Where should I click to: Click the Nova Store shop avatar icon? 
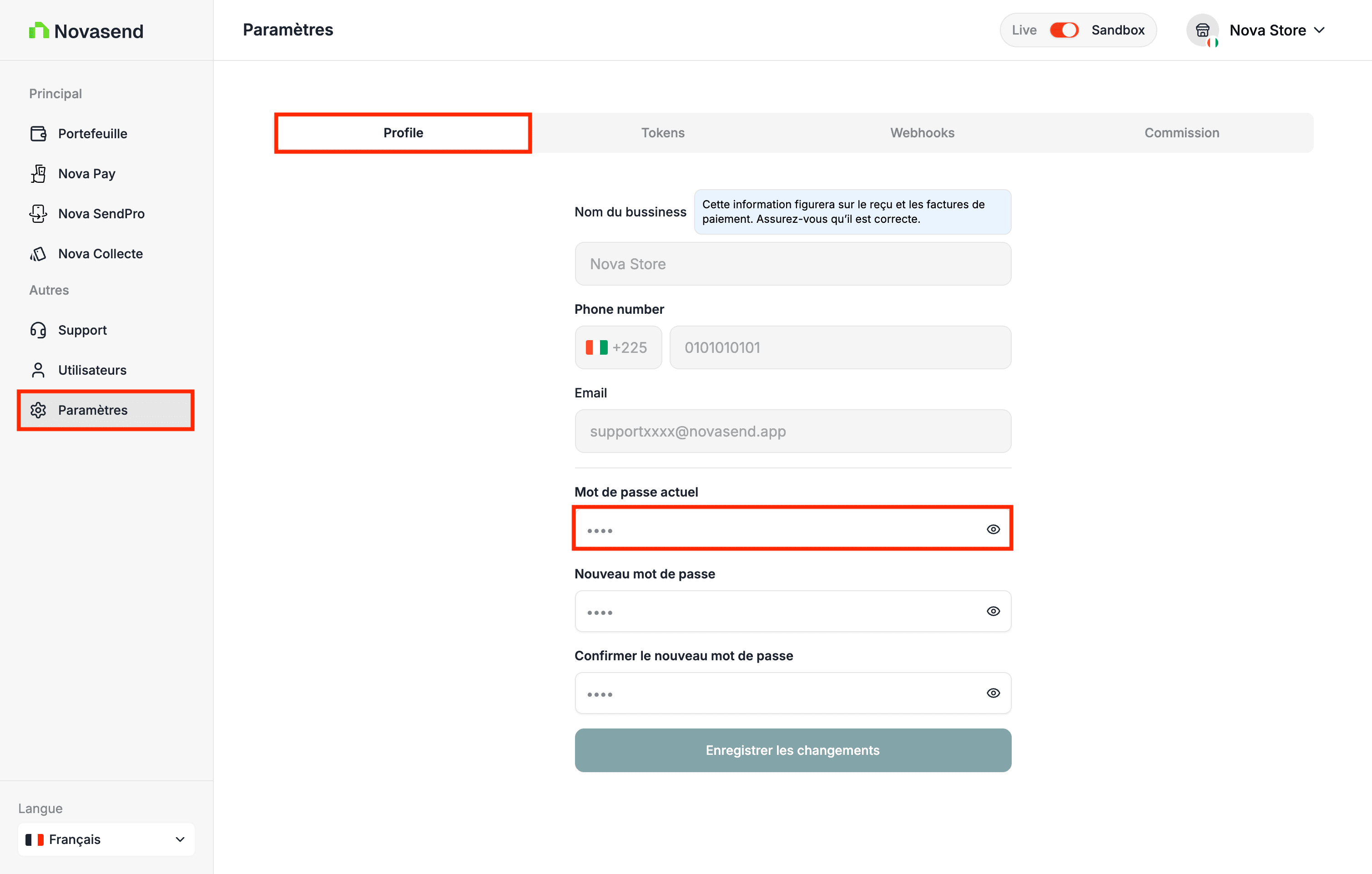tap(1202, 30)
